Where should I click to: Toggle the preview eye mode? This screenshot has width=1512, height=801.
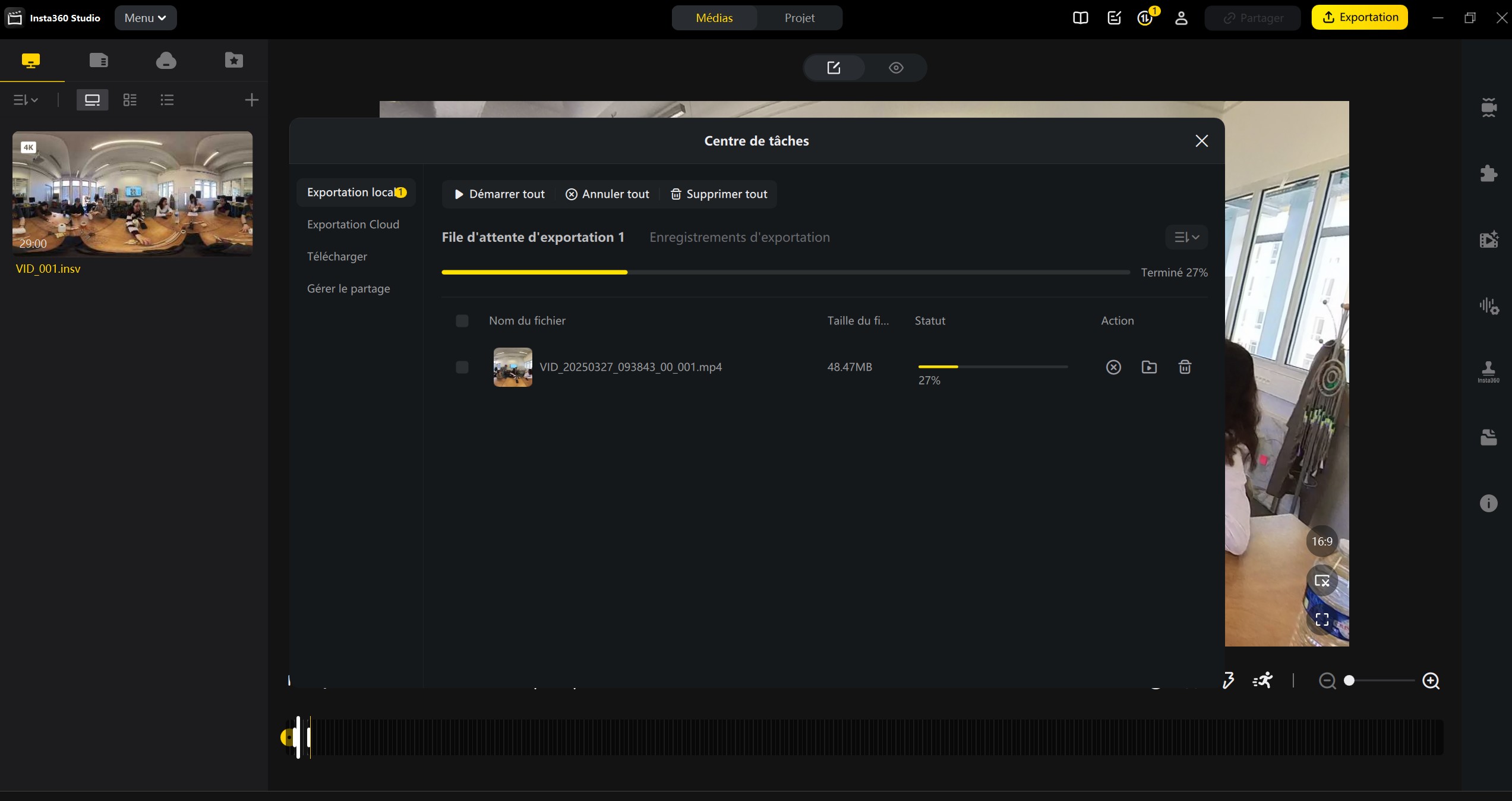[896, 68]
